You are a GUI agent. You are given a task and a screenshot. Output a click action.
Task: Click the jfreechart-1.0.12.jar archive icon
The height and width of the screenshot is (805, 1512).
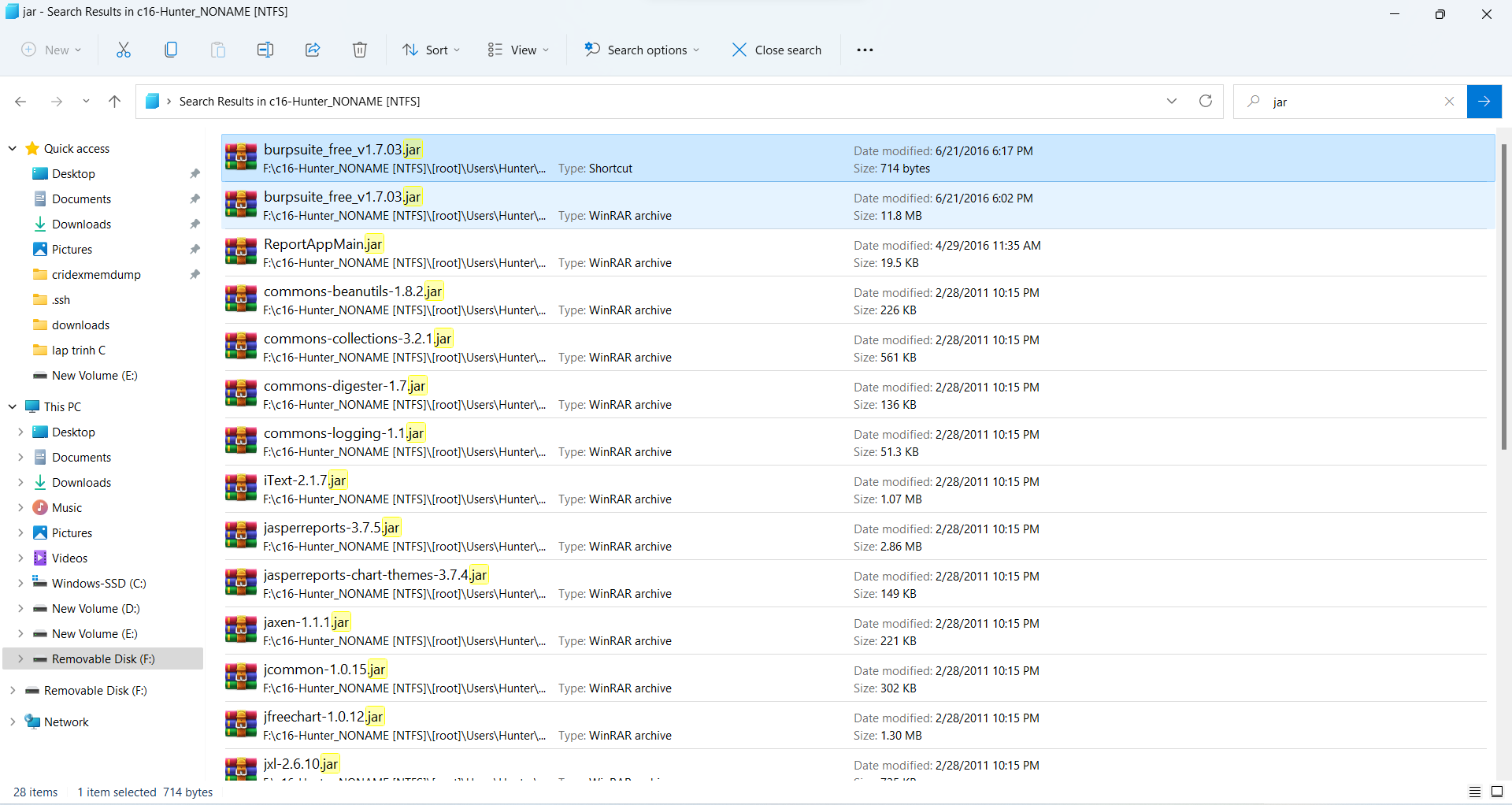pyautogui.click(x=241, y=725)
